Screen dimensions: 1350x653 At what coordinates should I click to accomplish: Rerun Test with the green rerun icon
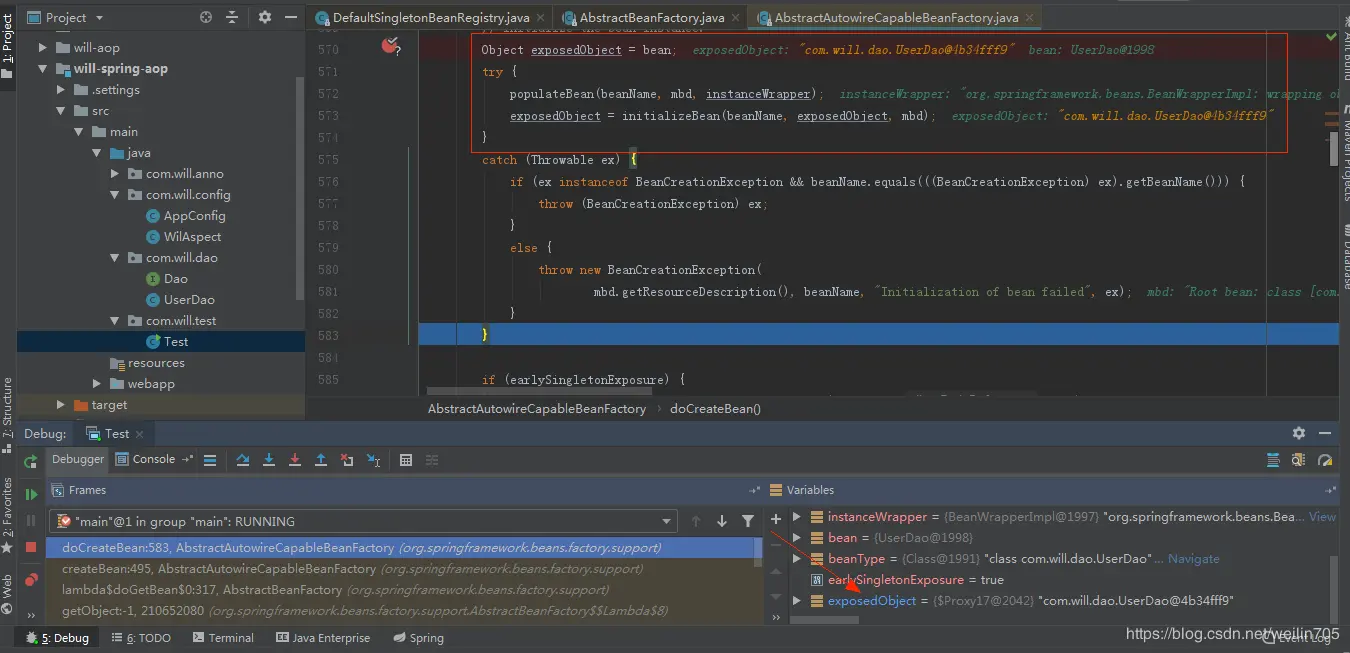click(31, 461)
